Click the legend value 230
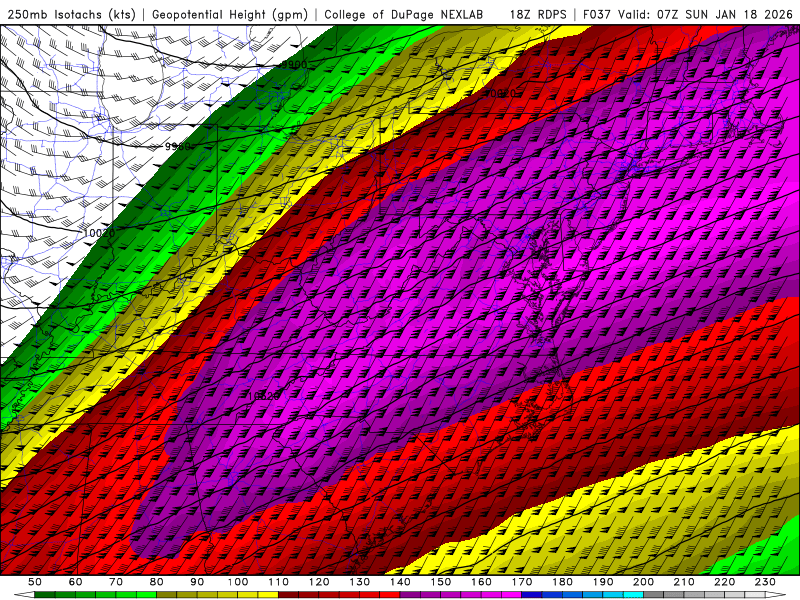 [x=765, y=582]
